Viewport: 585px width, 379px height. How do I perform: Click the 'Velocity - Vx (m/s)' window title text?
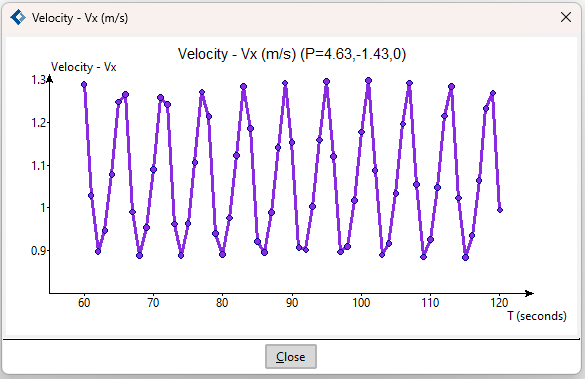click(80, 18)
